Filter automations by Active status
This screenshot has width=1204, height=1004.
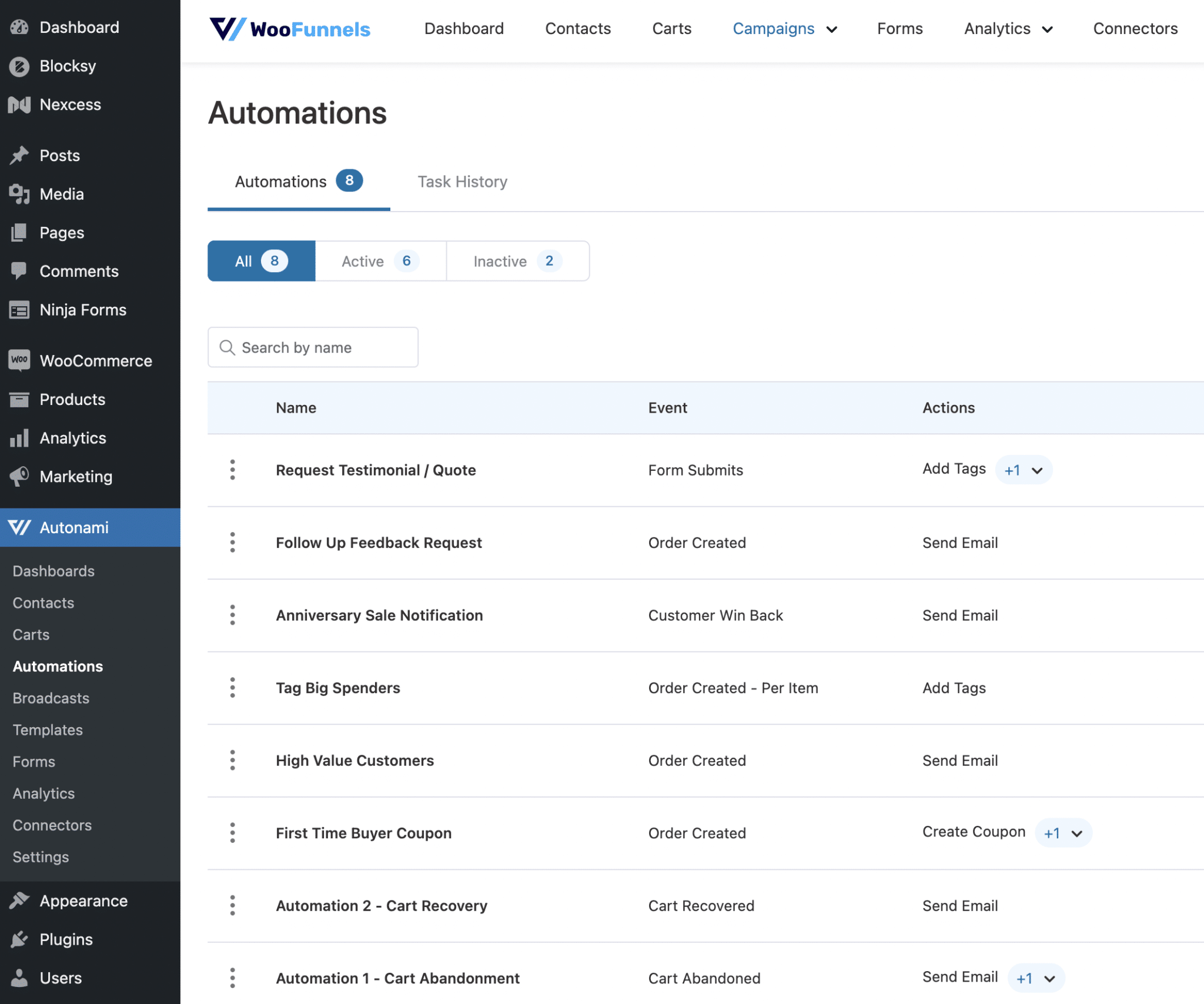380,261
